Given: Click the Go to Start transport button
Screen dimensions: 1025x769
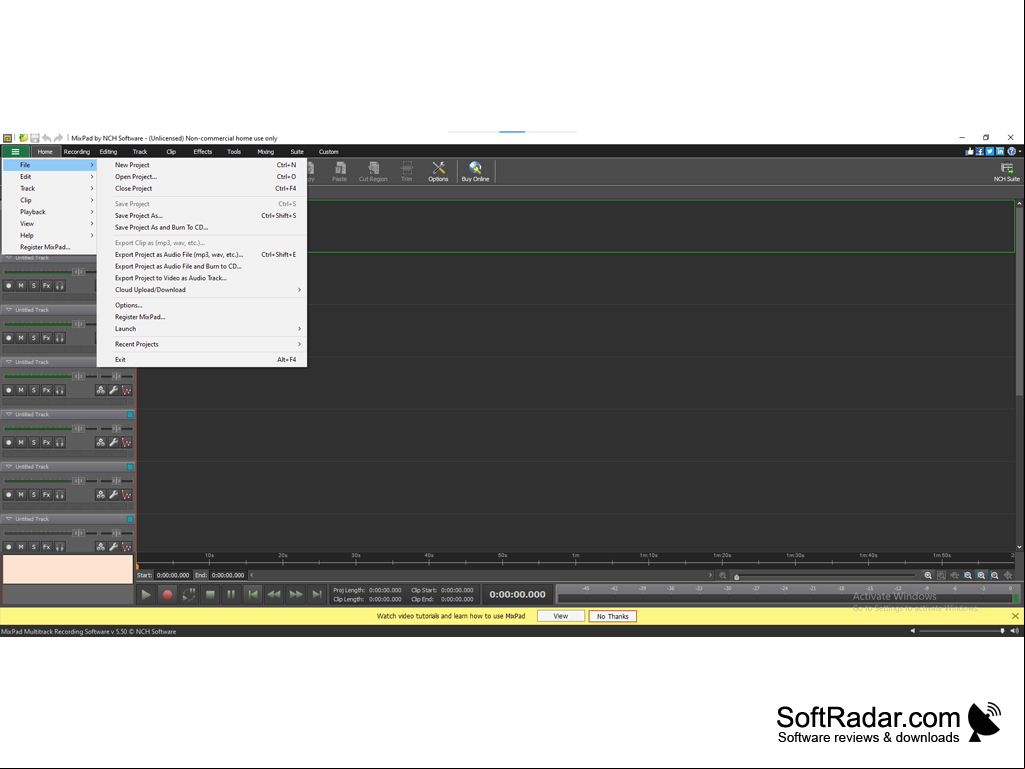Looking at the screenshot, I should [x=252, y=594].
